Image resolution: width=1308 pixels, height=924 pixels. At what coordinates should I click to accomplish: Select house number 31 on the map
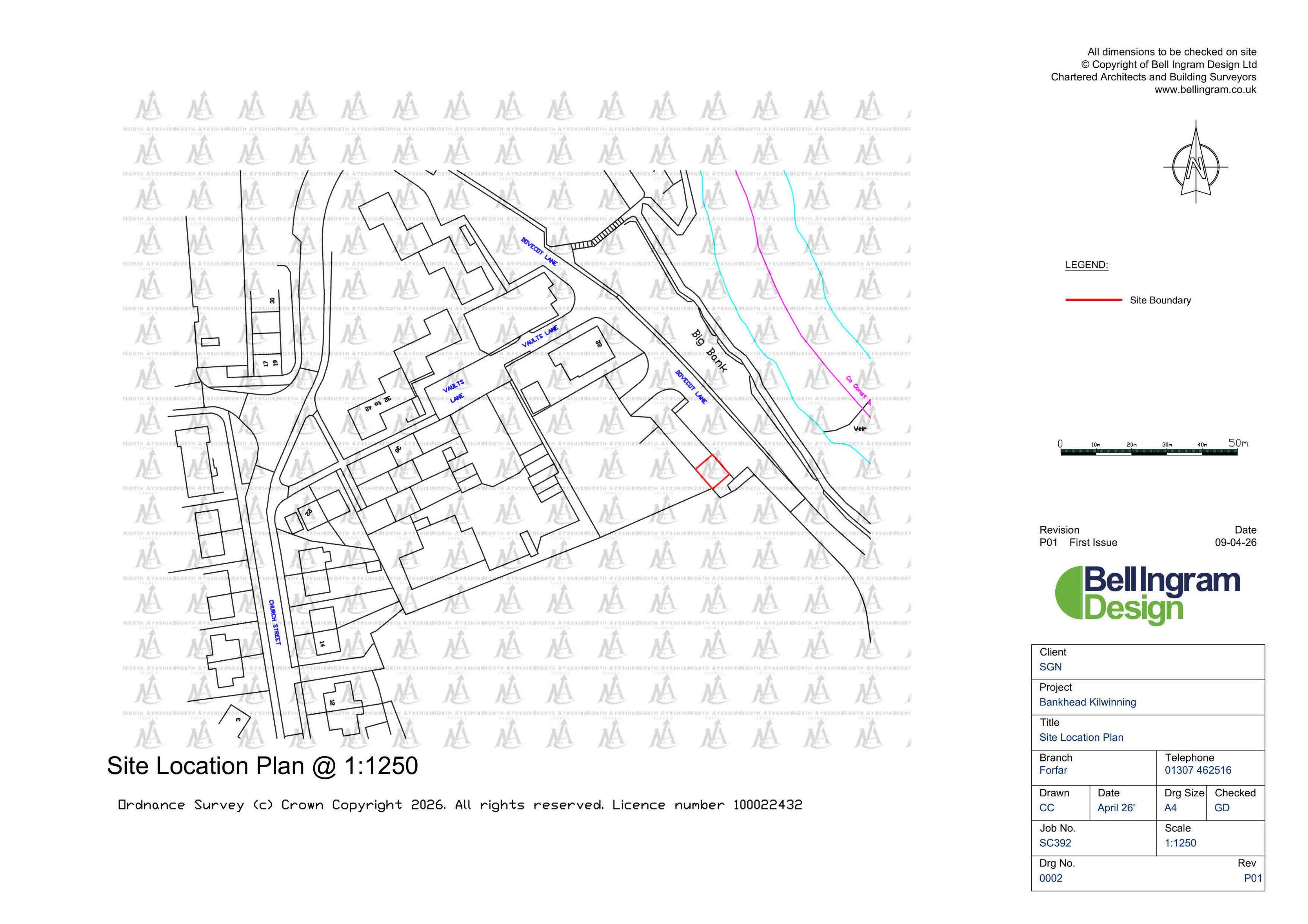(x=272, y=300)
